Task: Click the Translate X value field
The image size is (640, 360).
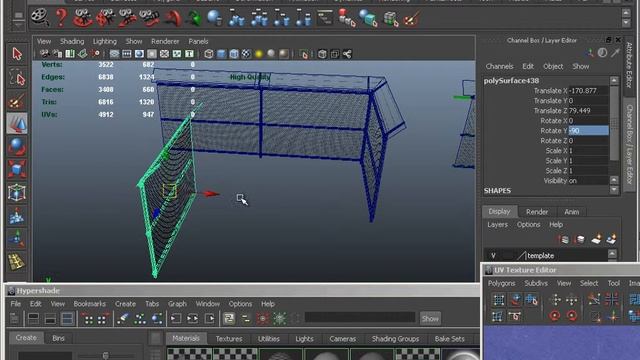Action: tap(588, 91)
